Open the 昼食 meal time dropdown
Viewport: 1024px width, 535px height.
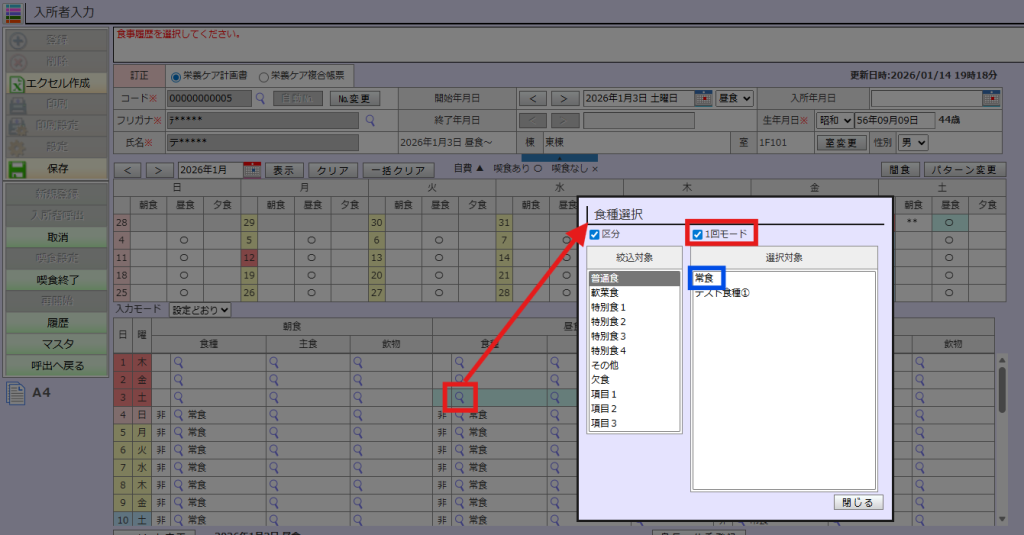(x=736, y=98)
